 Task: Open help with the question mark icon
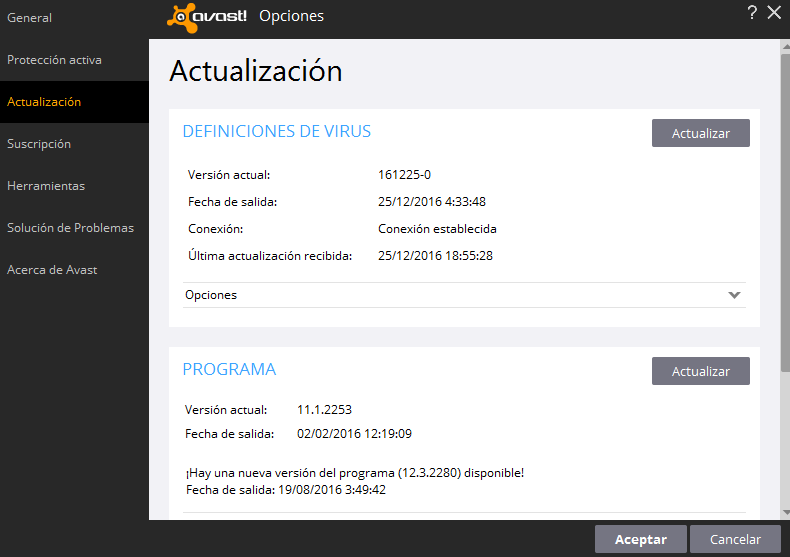(752, 13)
